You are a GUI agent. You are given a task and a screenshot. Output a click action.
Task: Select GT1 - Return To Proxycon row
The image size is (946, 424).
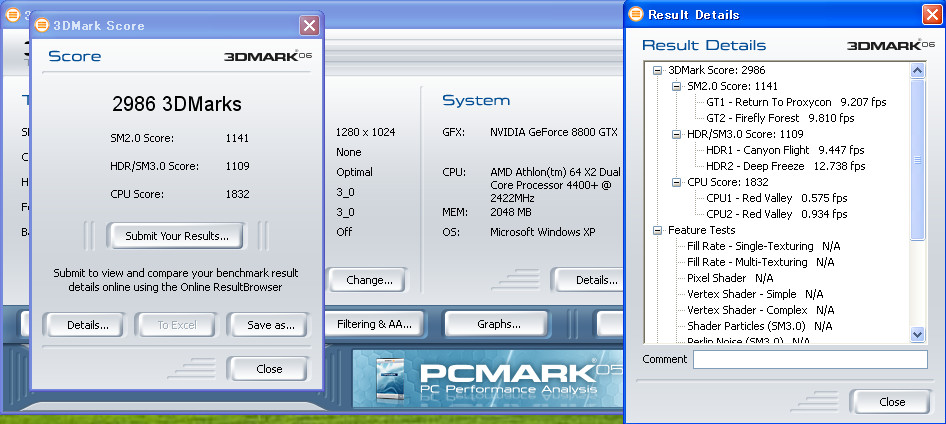click(796, 103)
